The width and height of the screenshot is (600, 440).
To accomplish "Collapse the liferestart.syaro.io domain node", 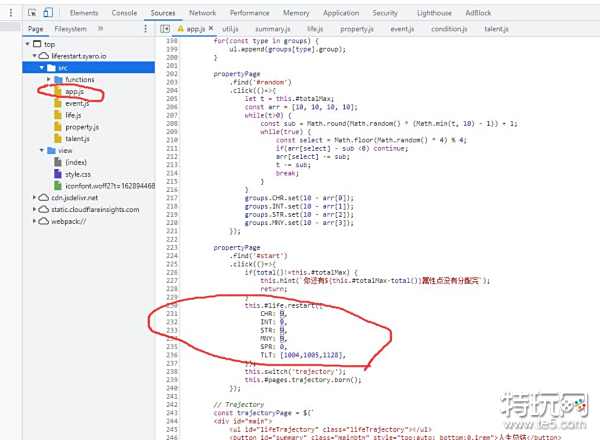I will click(x=34, y=56).
